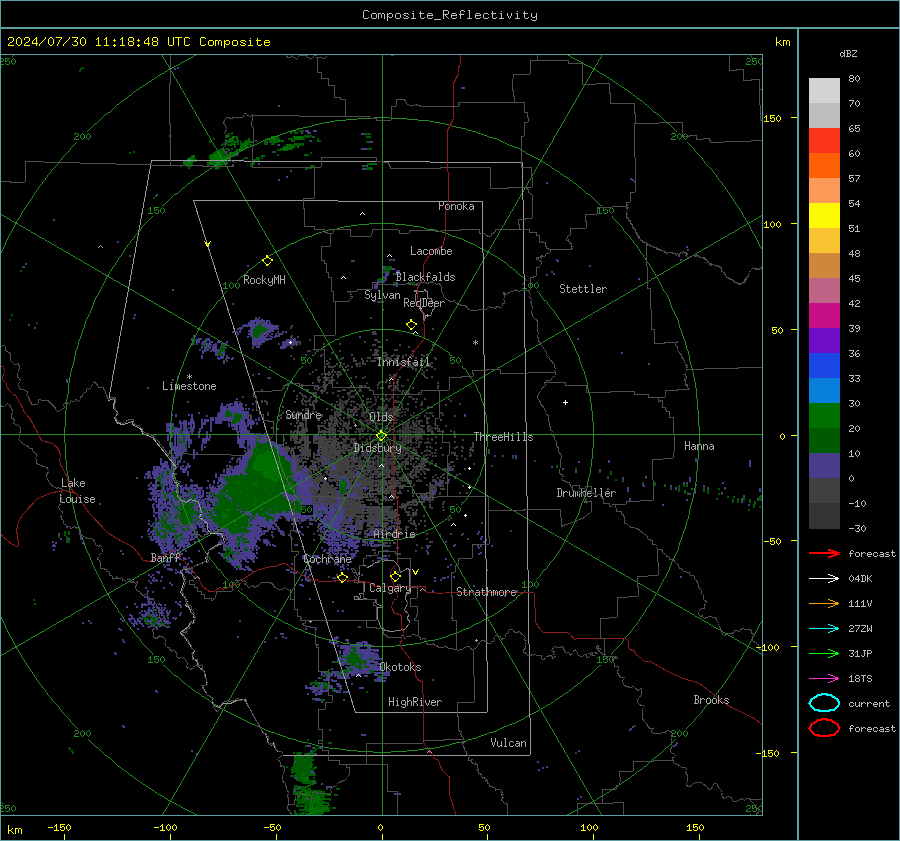Click the yellow diamond marker above Calgary
The width and height of the screenshot is (900, 841).
coord(395,576)
